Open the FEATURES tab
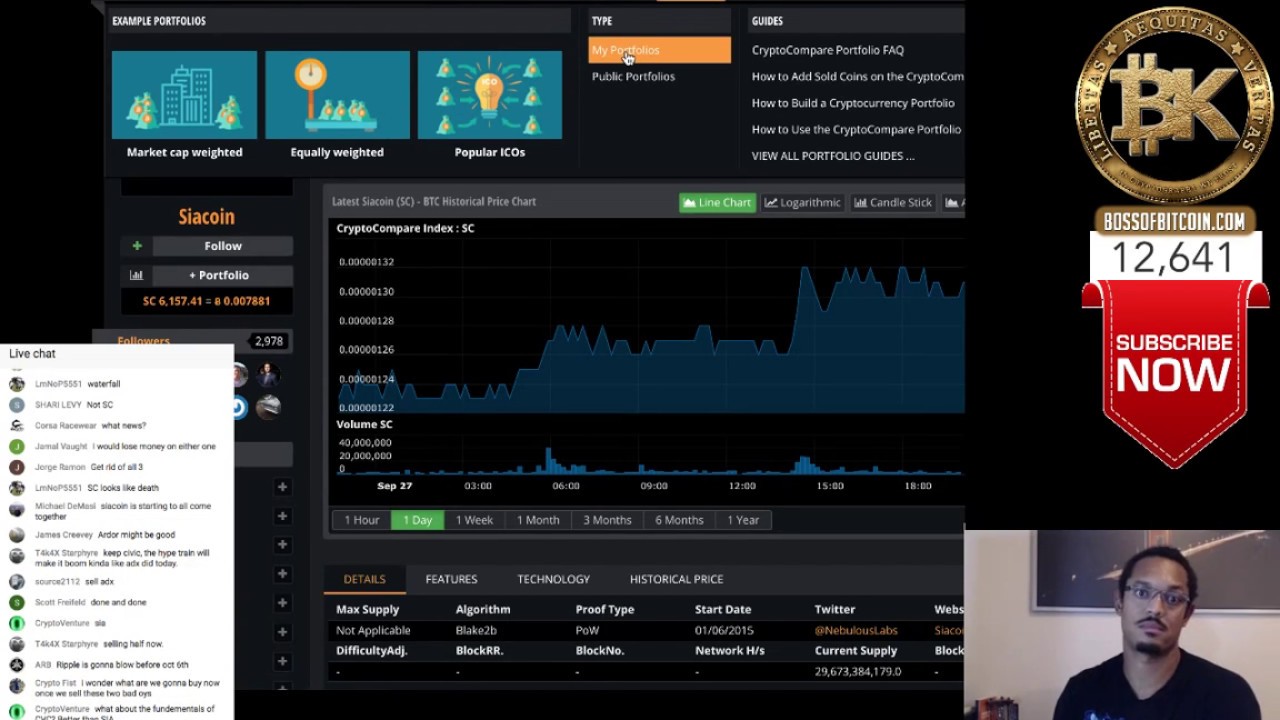1280x720 pixels. (x=451, y=579)
